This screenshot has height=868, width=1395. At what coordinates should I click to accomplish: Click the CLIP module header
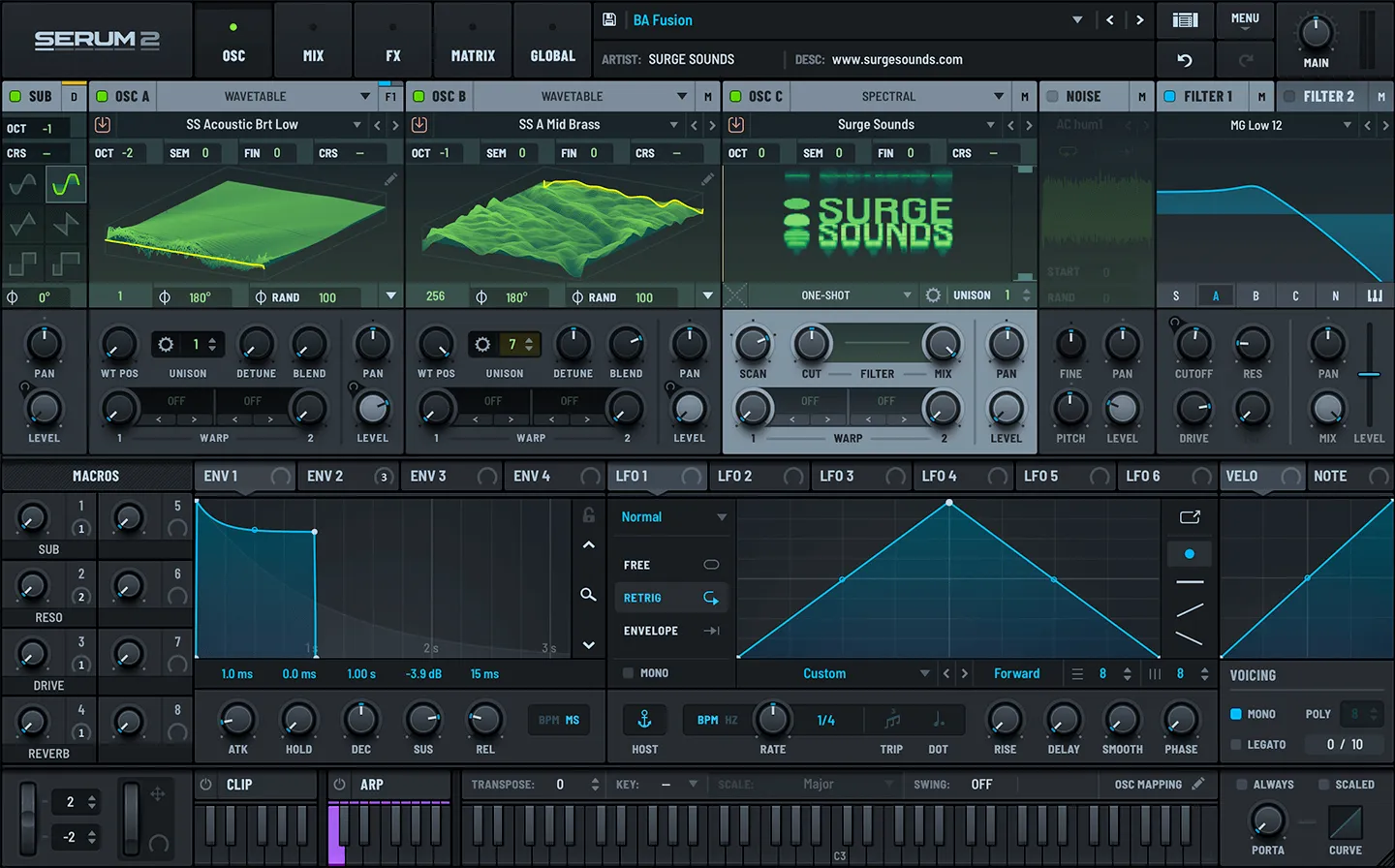pyautogui.click(x=256, y=785)
